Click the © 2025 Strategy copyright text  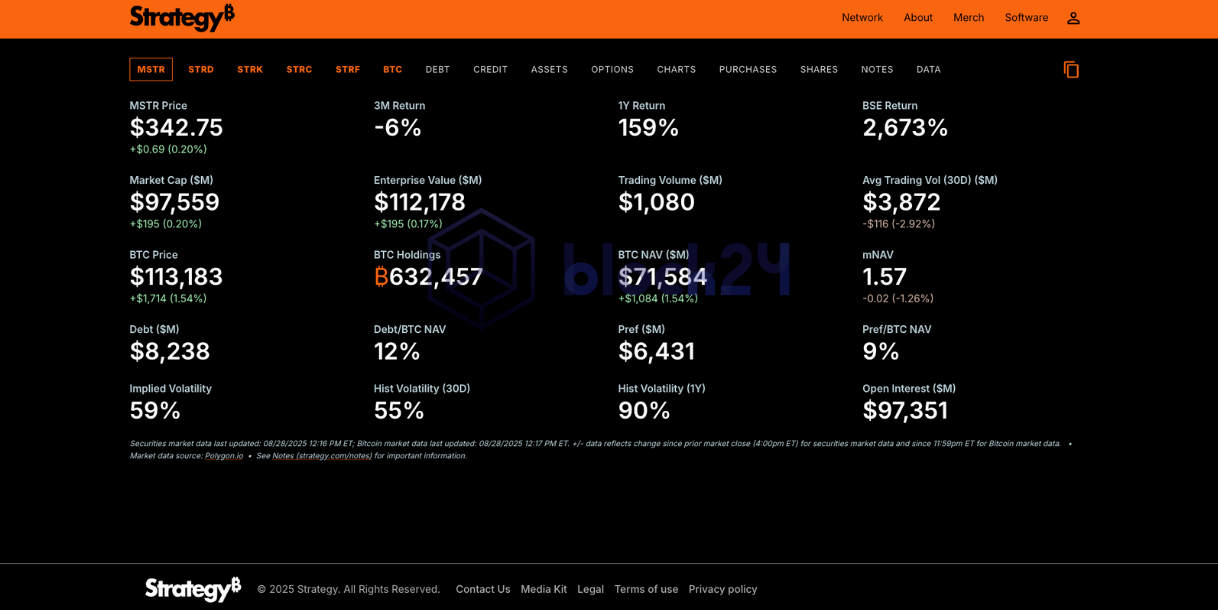(x=348, y=589)
